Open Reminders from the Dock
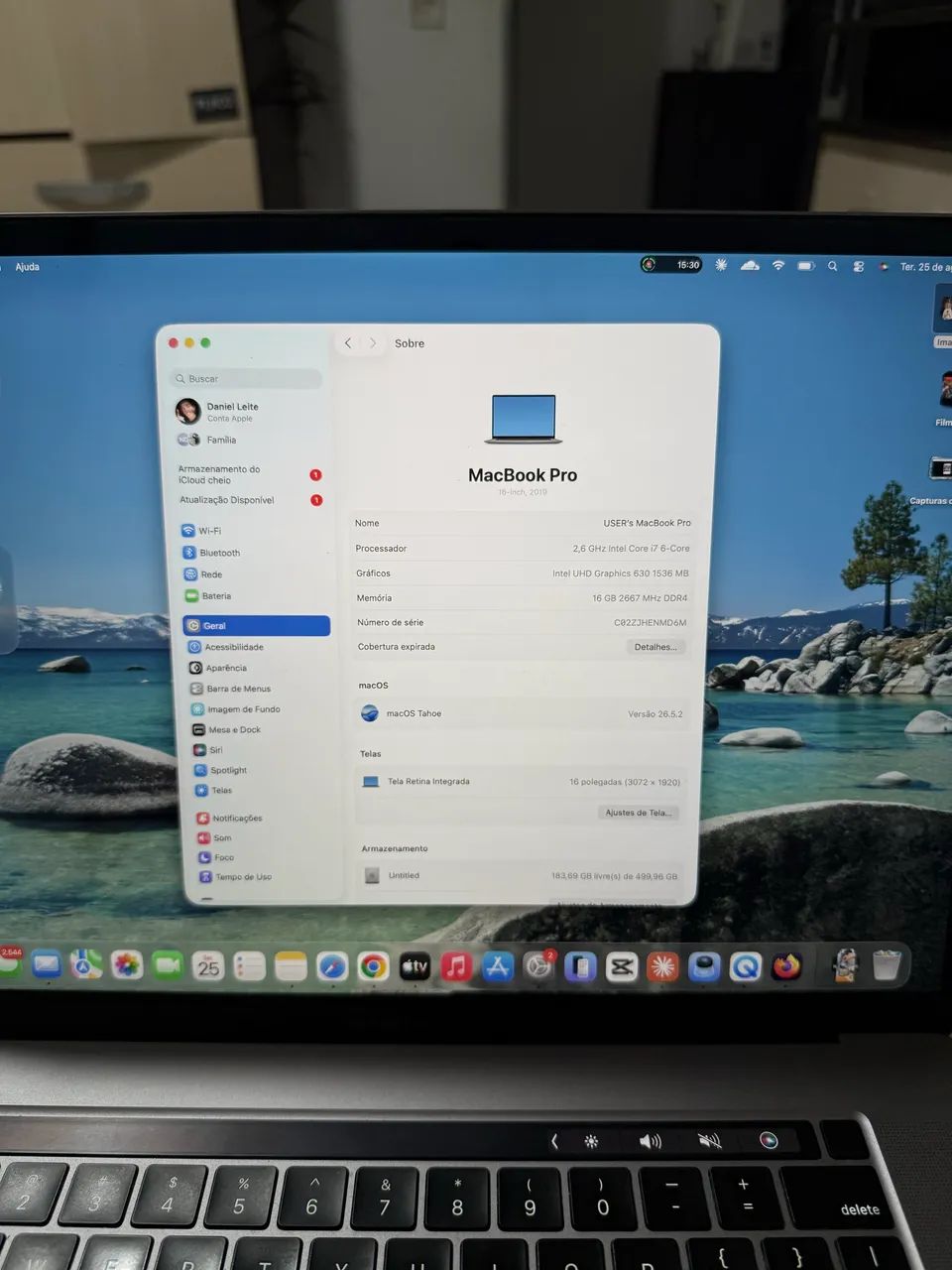 tap(250, 966)
